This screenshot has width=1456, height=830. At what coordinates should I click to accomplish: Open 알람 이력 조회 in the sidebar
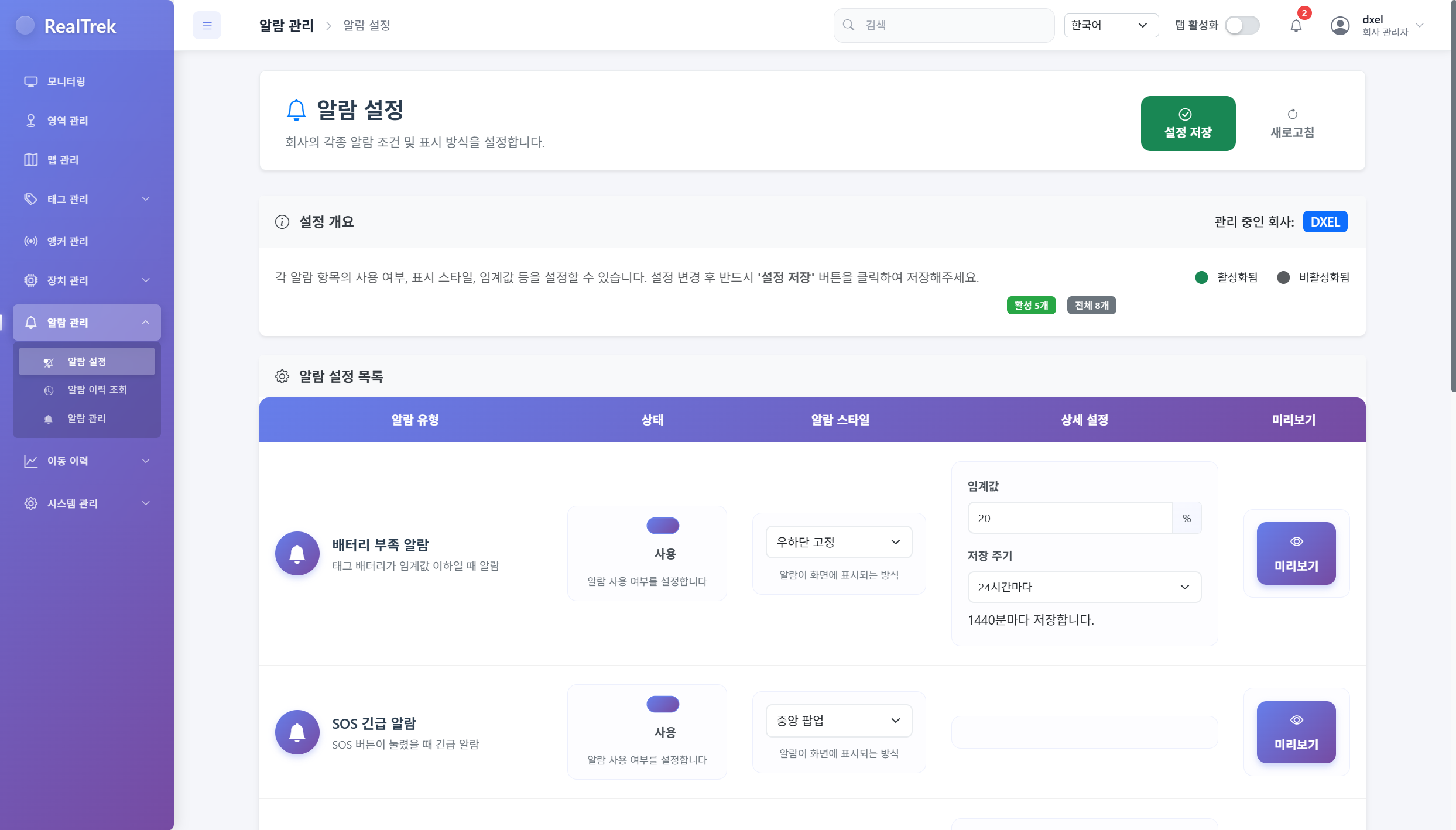click(97, 390)
